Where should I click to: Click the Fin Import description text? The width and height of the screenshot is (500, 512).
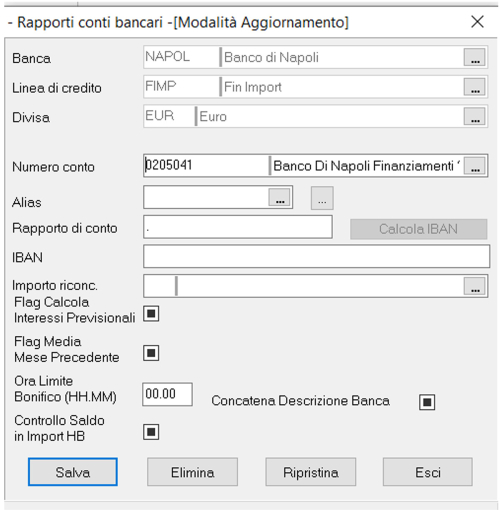tap(253, 87)
